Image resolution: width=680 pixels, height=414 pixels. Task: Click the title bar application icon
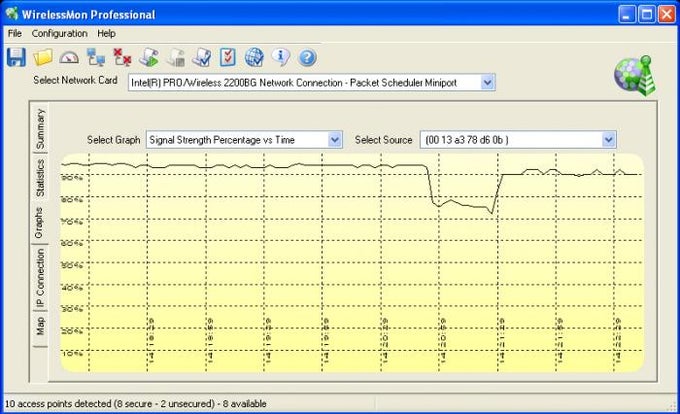pyautogui.click(x=12, y=14)
